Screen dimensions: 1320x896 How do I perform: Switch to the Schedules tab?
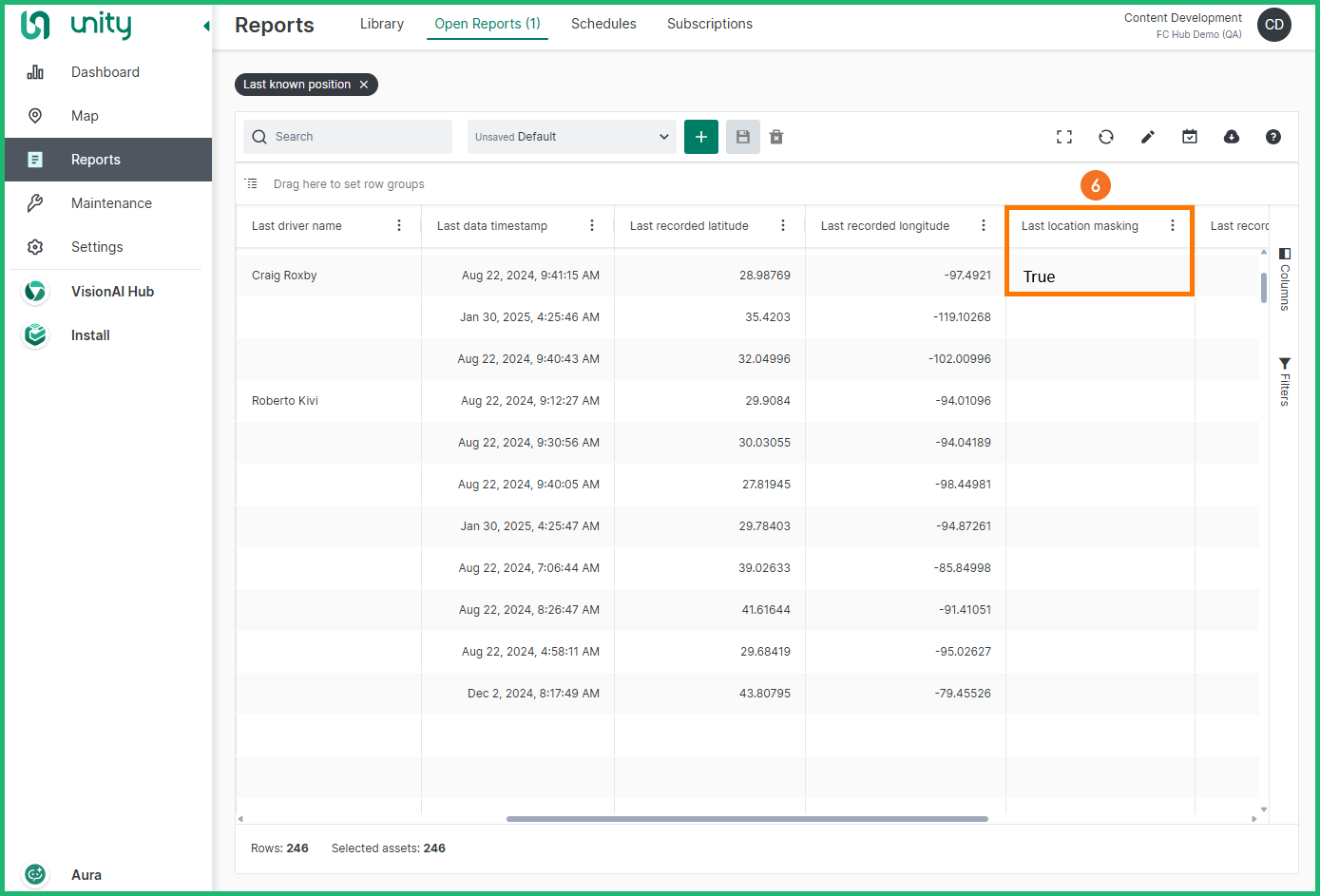click(603, 24)
